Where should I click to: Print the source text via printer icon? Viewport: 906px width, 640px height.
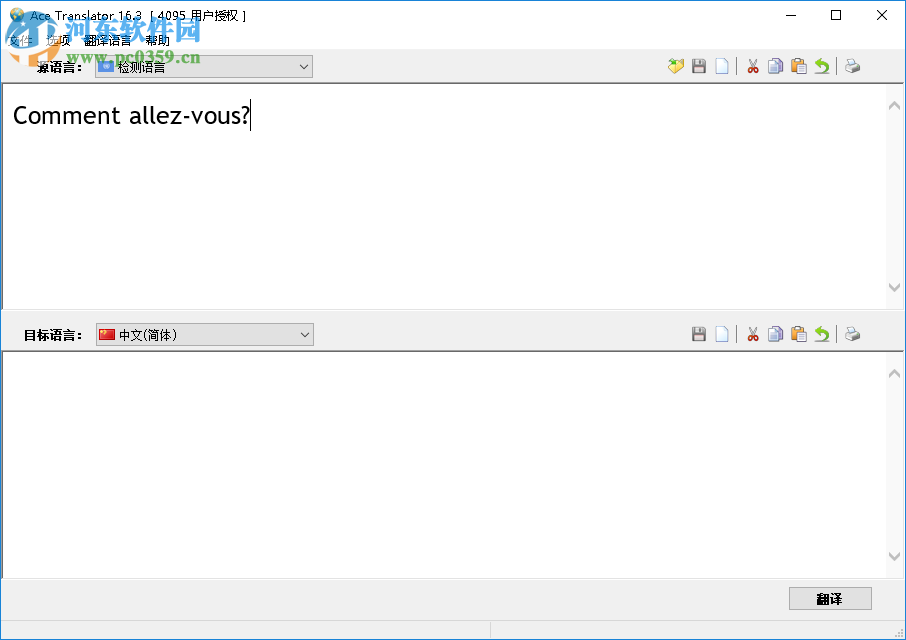[852, 66]
